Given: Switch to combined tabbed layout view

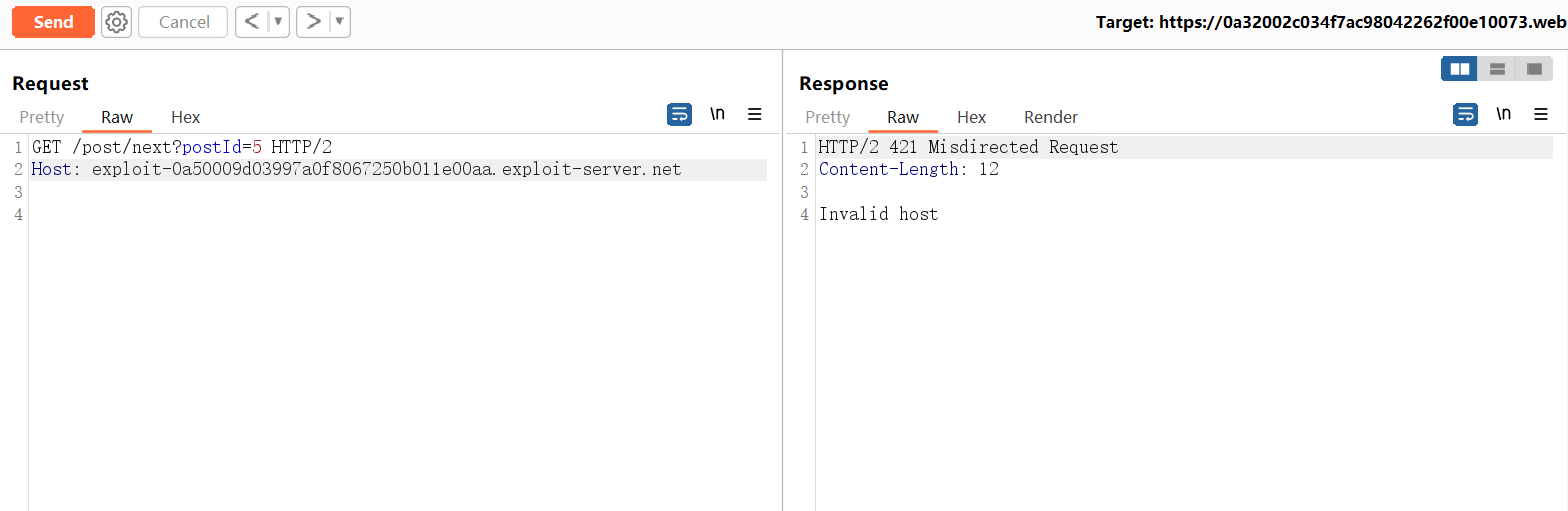Looking at the screenshot, I should click(x=1534, y=69).
